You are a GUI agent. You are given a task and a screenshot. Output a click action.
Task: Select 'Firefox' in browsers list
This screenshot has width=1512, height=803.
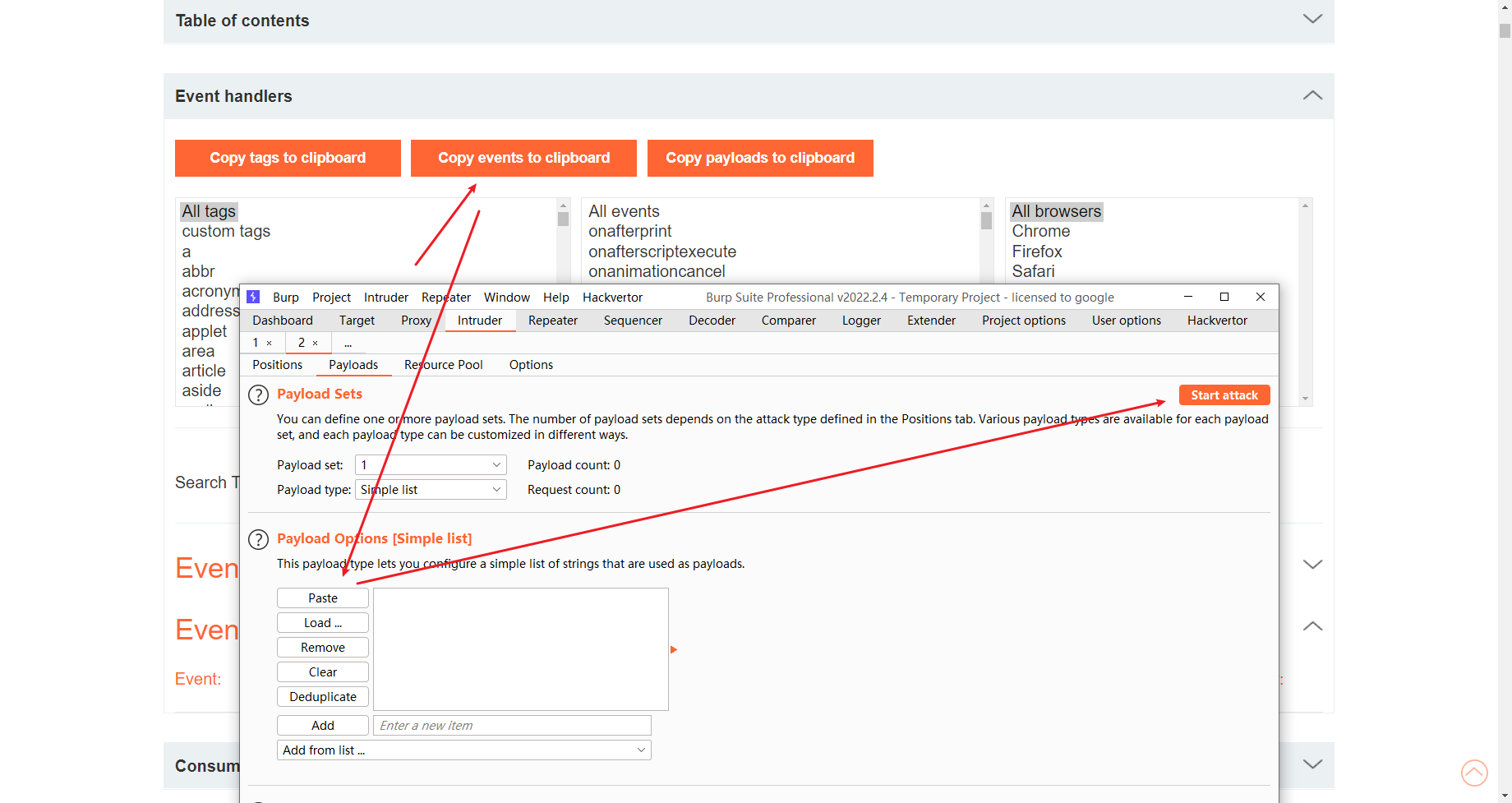pyautogui.click(x=1037, y=252)
